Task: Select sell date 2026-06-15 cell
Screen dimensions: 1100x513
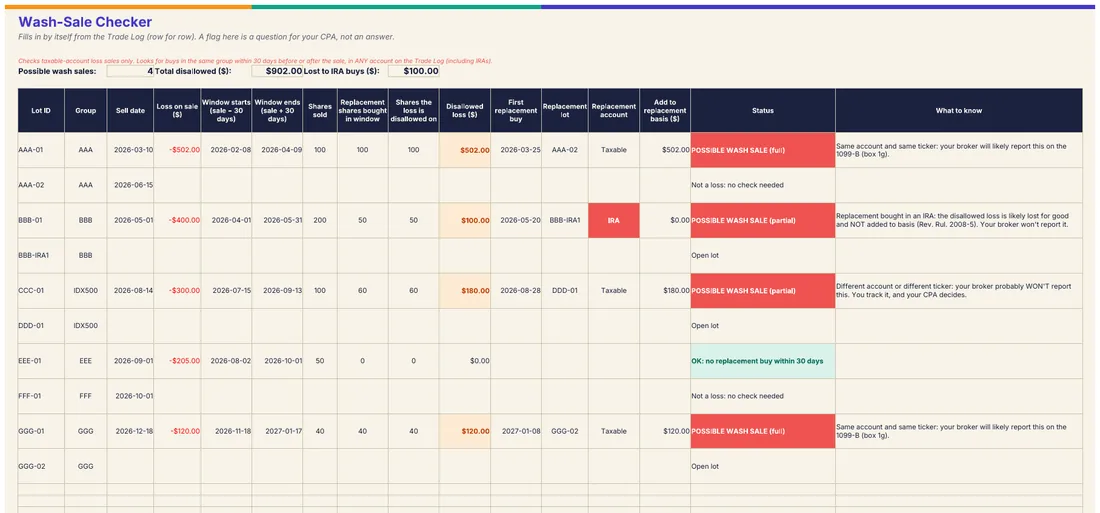Action: tap(130, 185)
